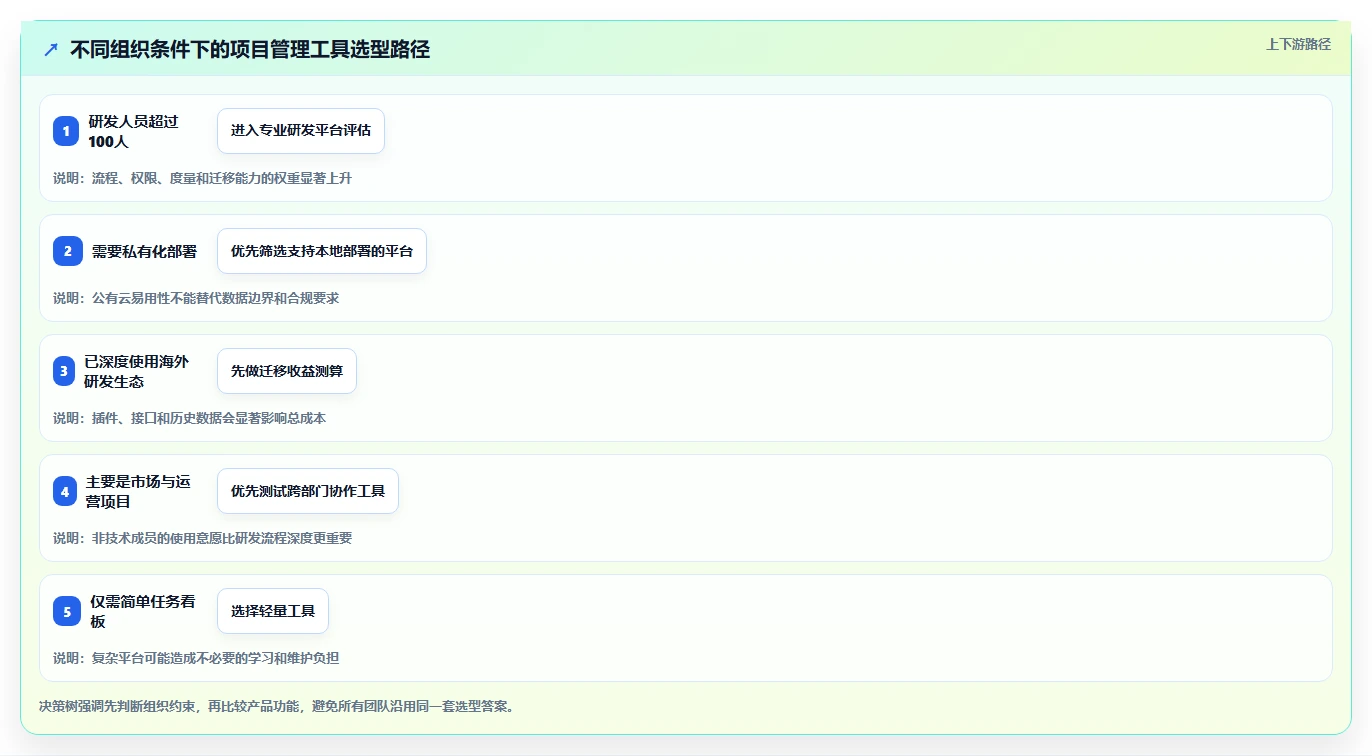1372x756 pixels.
Task: Select the 研发人员超过100人 condition text
Action: (x=134, y=131)
